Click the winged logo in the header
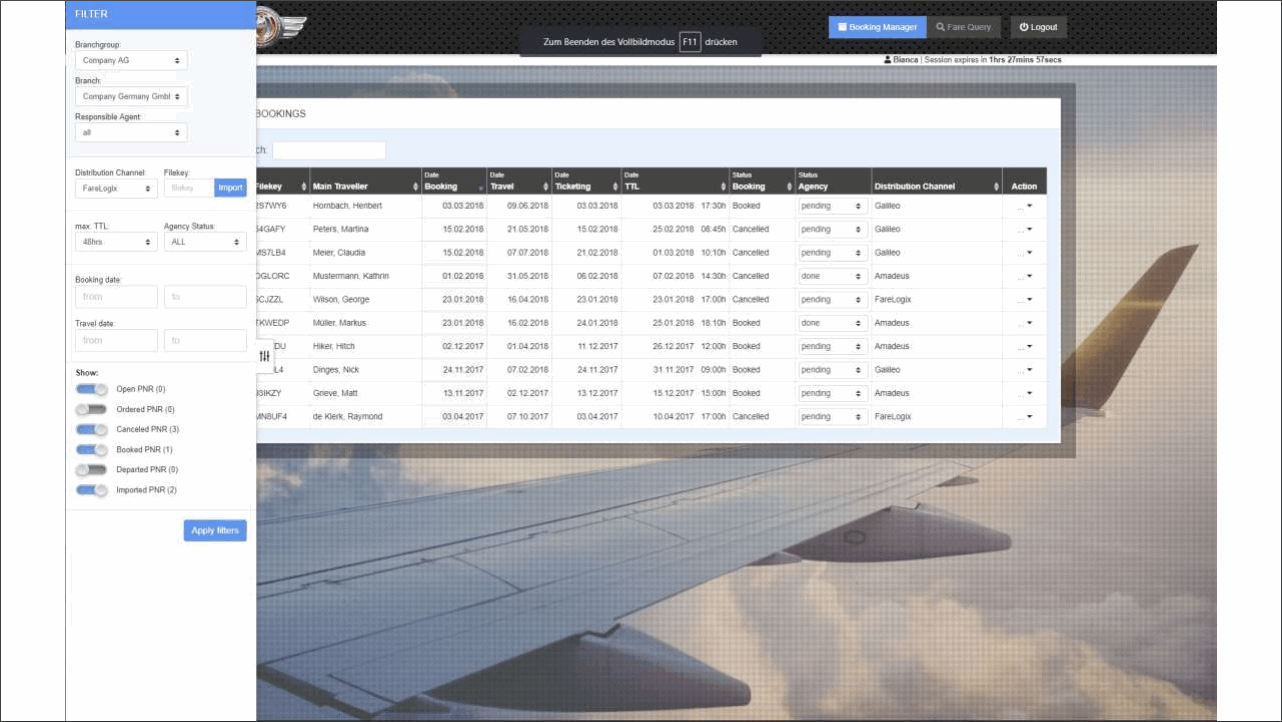 (273, 24)
